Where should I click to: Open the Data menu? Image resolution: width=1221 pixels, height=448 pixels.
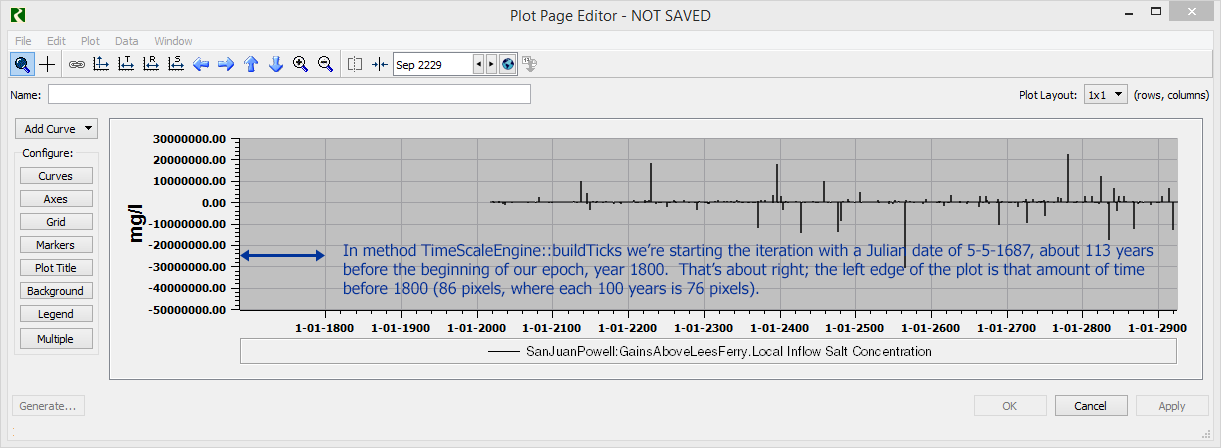[x=126, y=41]
